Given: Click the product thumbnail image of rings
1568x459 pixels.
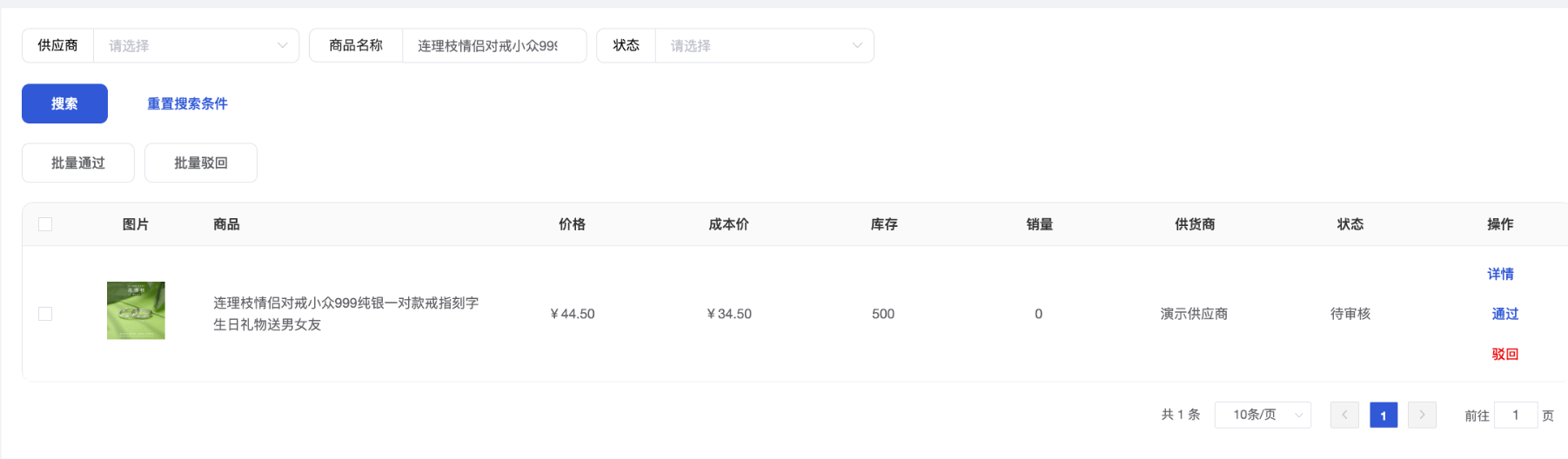Looking at the screenshot, I should 136,310.
